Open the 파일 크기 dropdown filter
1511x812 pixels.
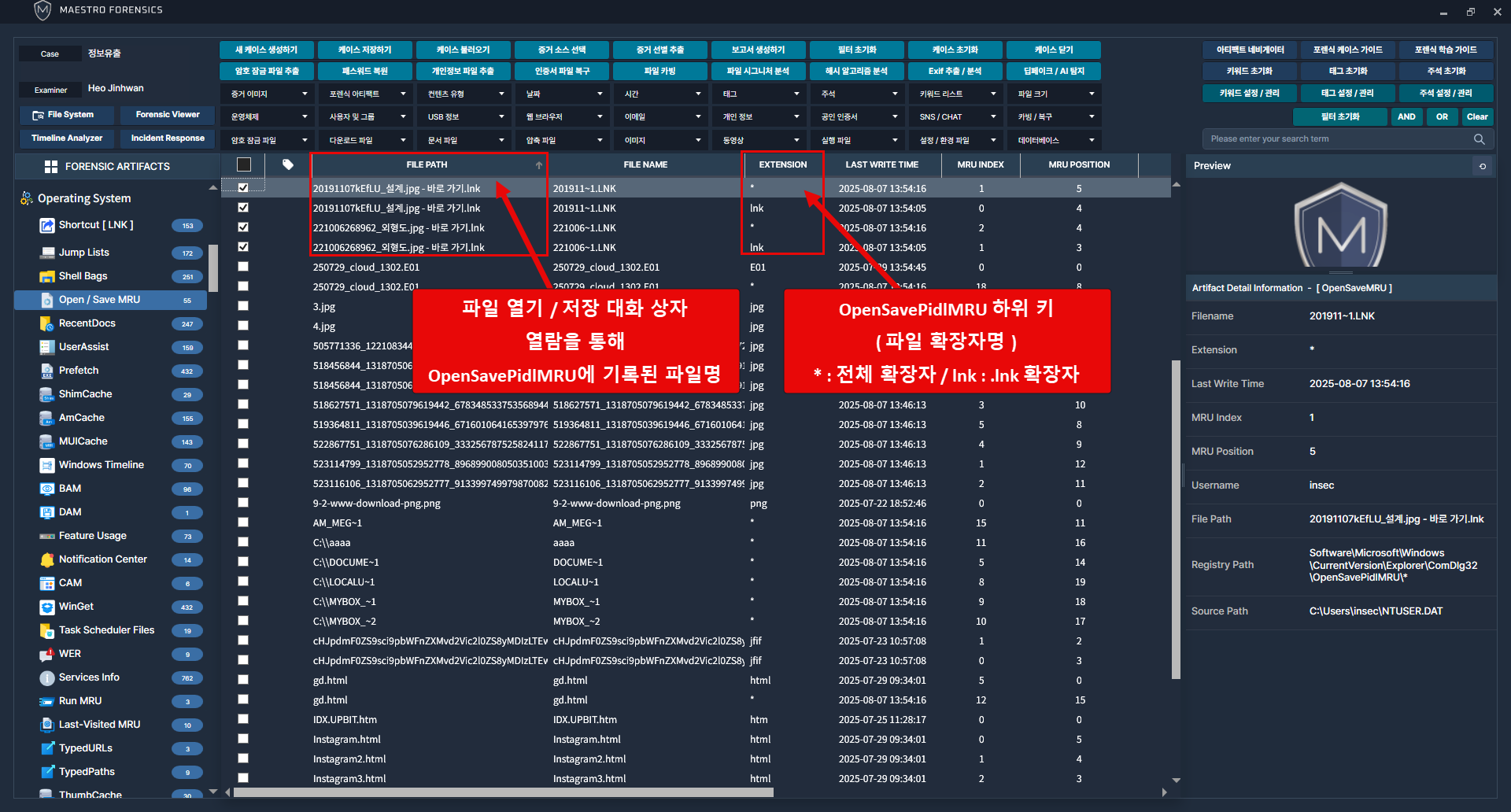tap(1054, 94)
